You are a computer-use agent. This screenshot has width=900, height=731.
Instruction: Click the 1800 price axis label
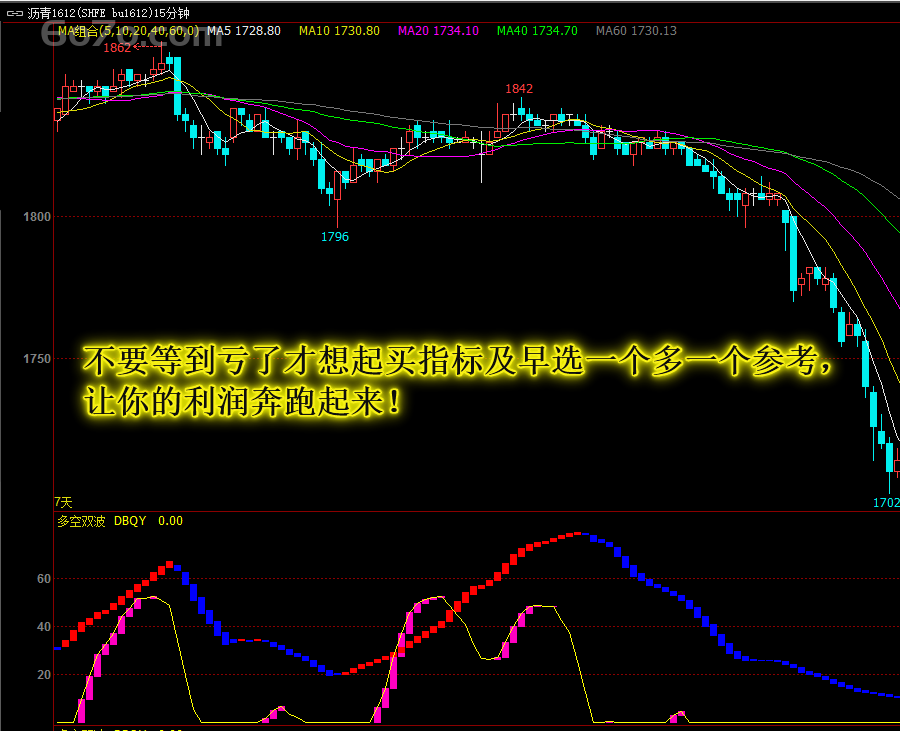click(x=37, y=217)
